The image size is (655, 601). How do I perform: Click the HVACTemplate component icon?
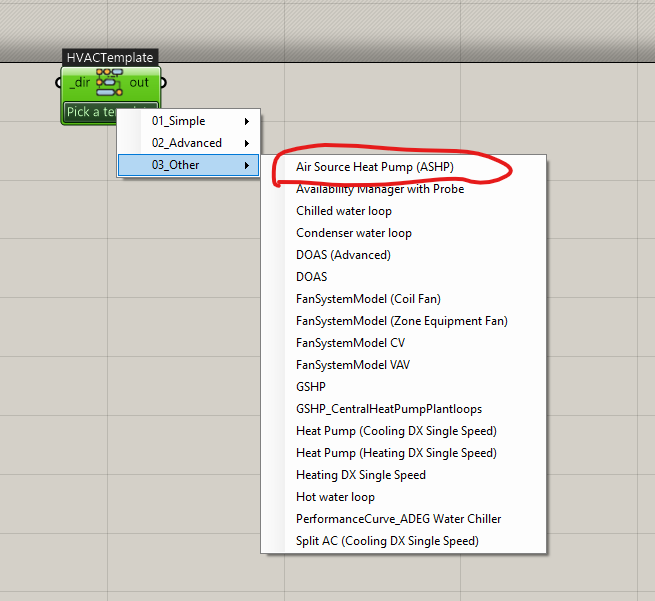(x=109, y=82)
